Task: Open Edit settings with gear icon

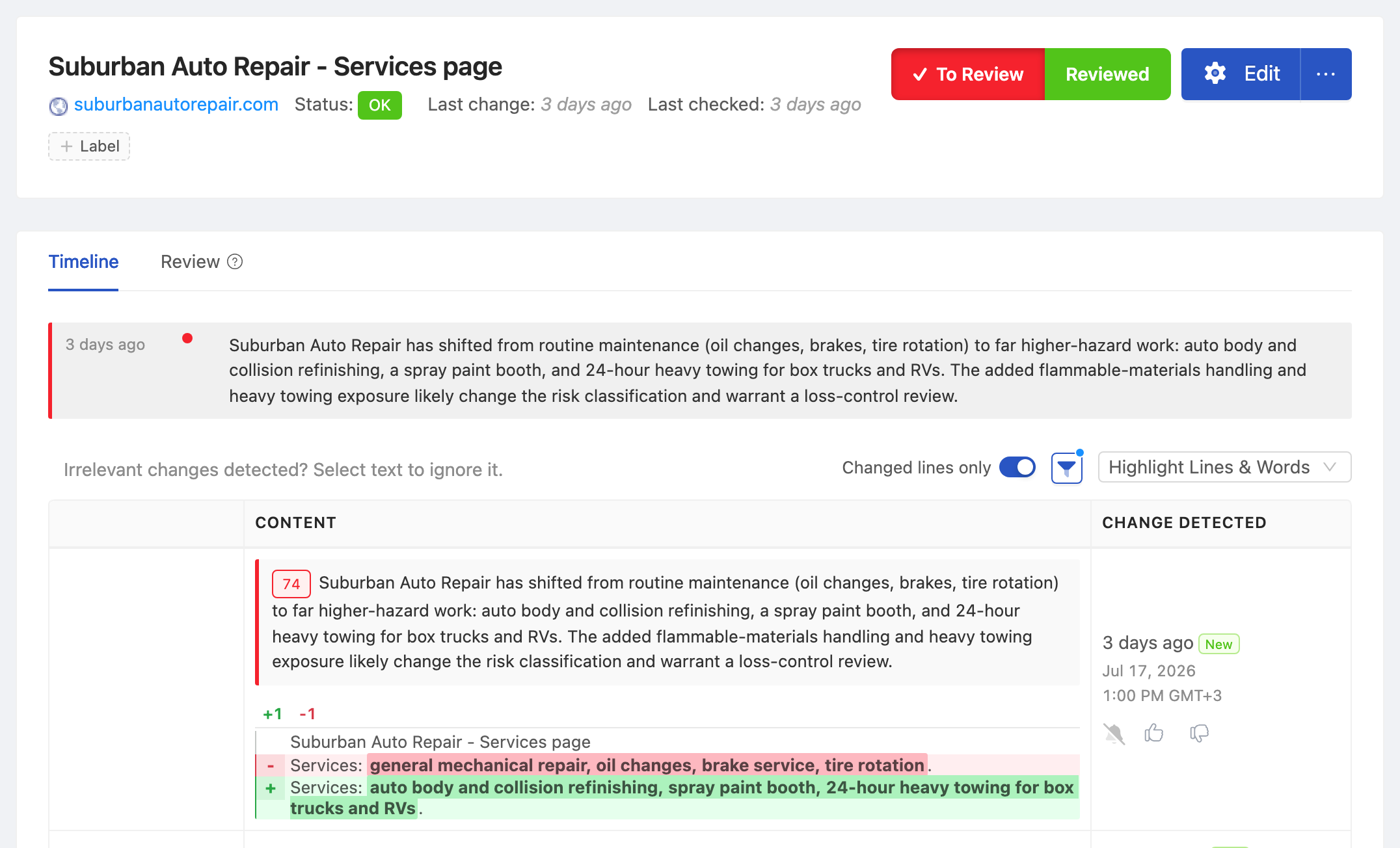Action: coord(1241,74)
